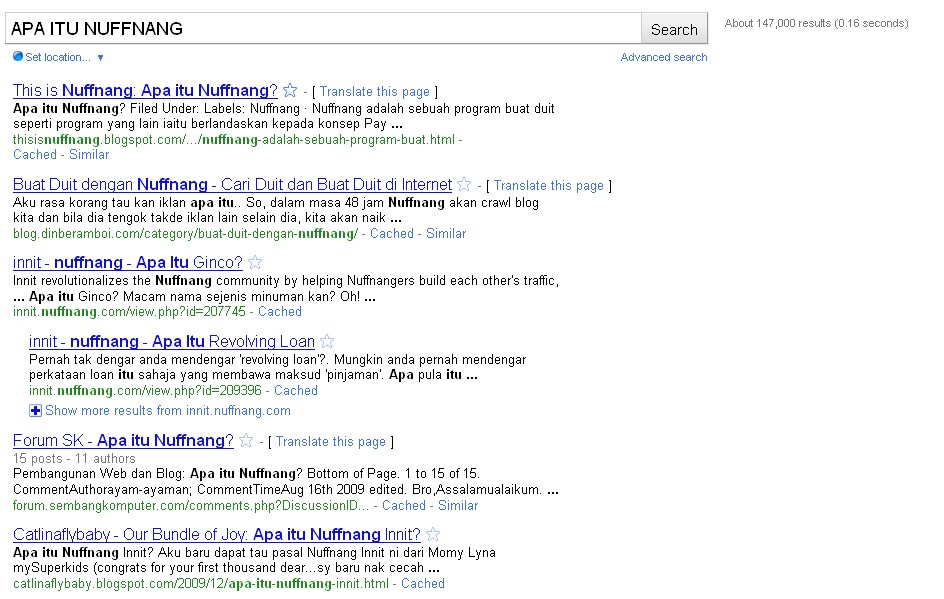Open Advanced search link

(664, 57)
